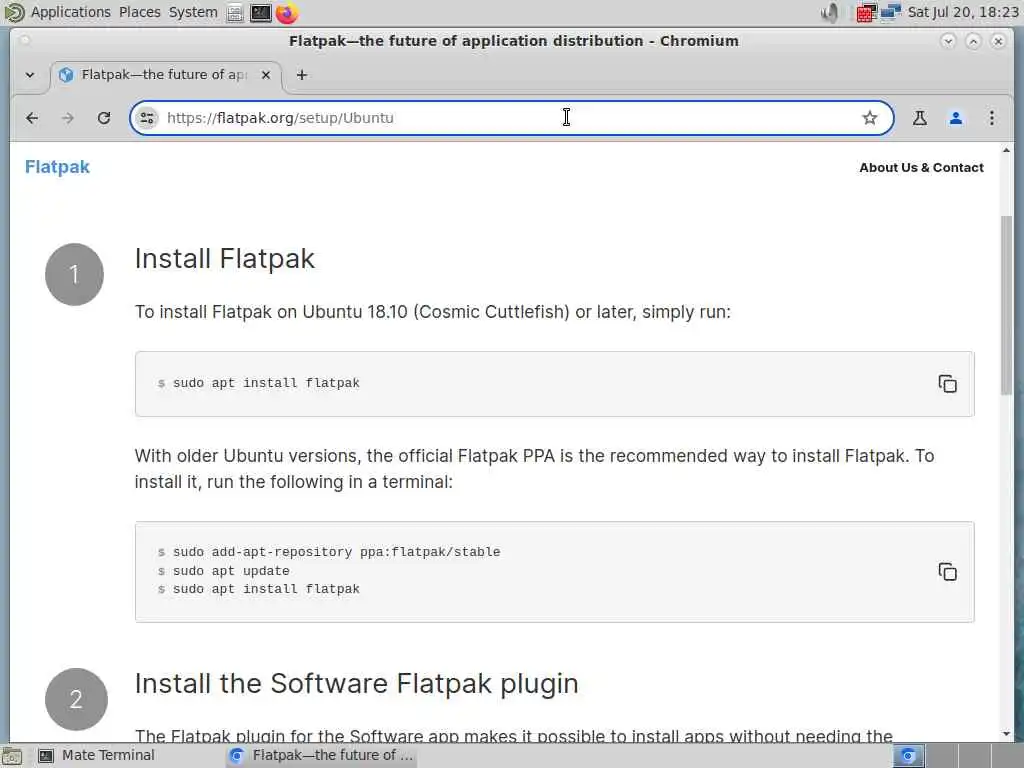Open the Applications menu
This screenshot has height=768, width=1024.
(70, 12)
